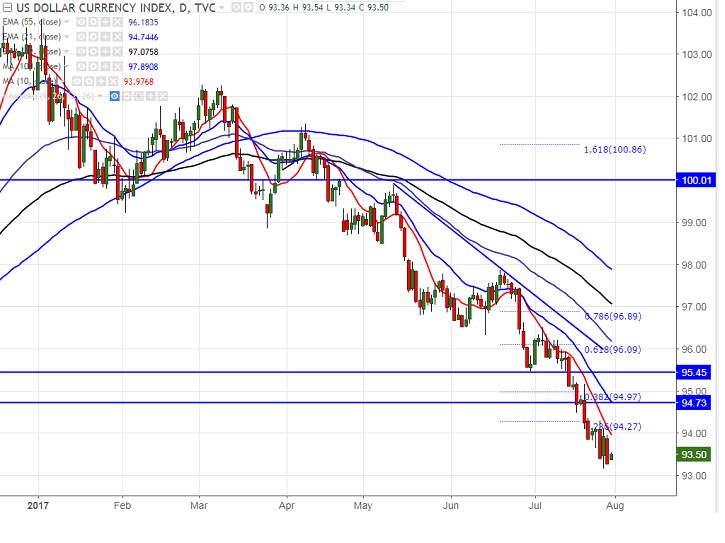Open chart settings gear beside the symbol title
The image size is (725, 543).
pos(248,7)
